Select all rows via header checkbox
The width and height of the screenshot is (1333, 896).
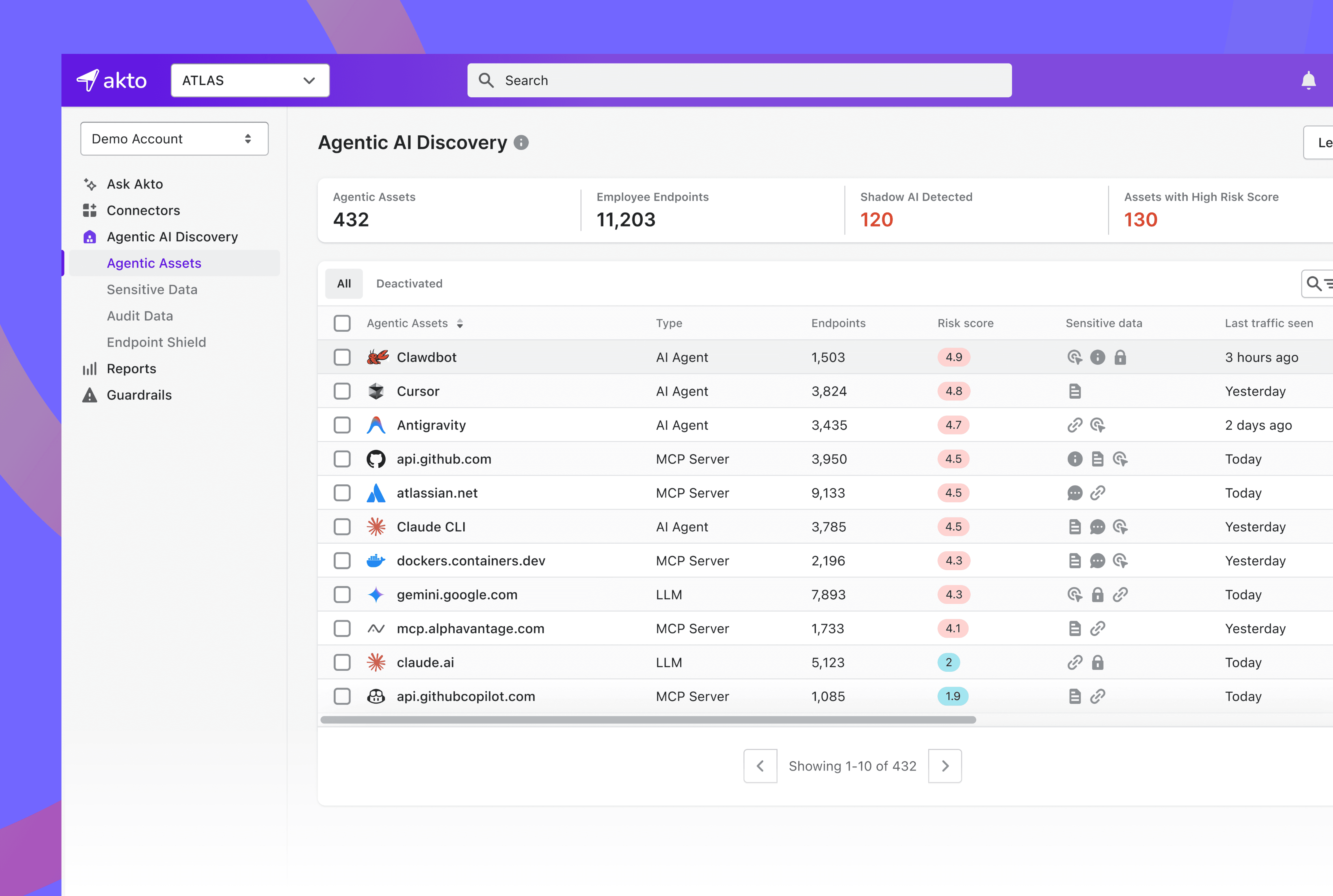[342, 323]
